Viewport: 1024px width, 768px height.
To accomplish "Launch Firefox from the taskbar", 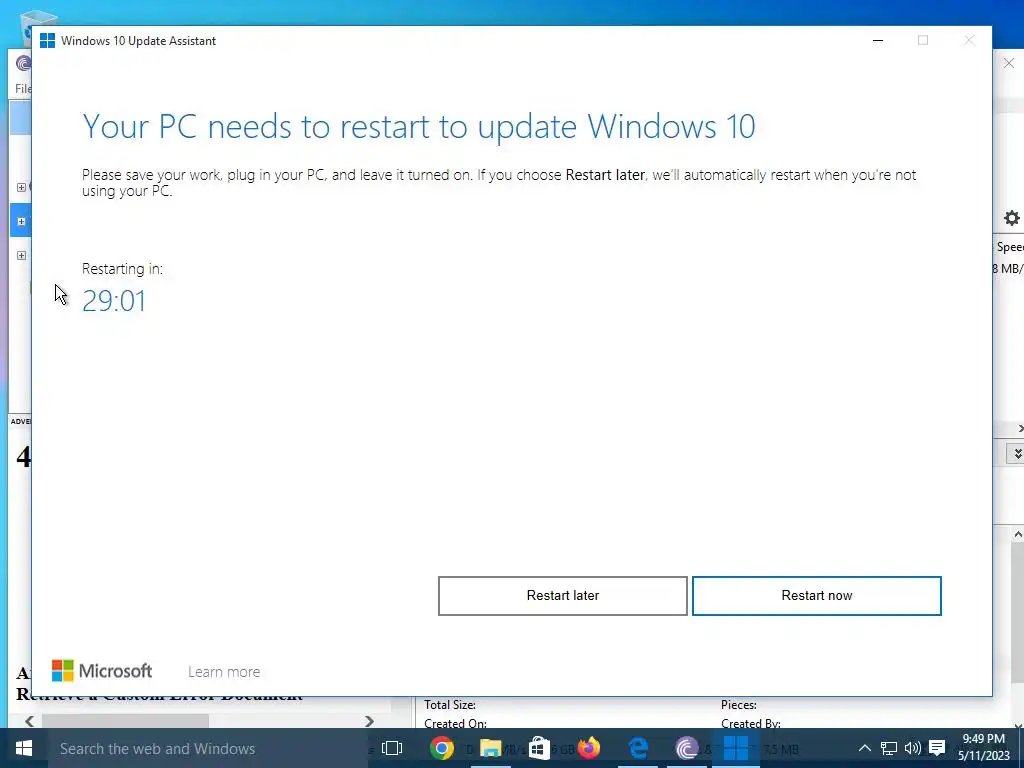I will tap(588, 748).
